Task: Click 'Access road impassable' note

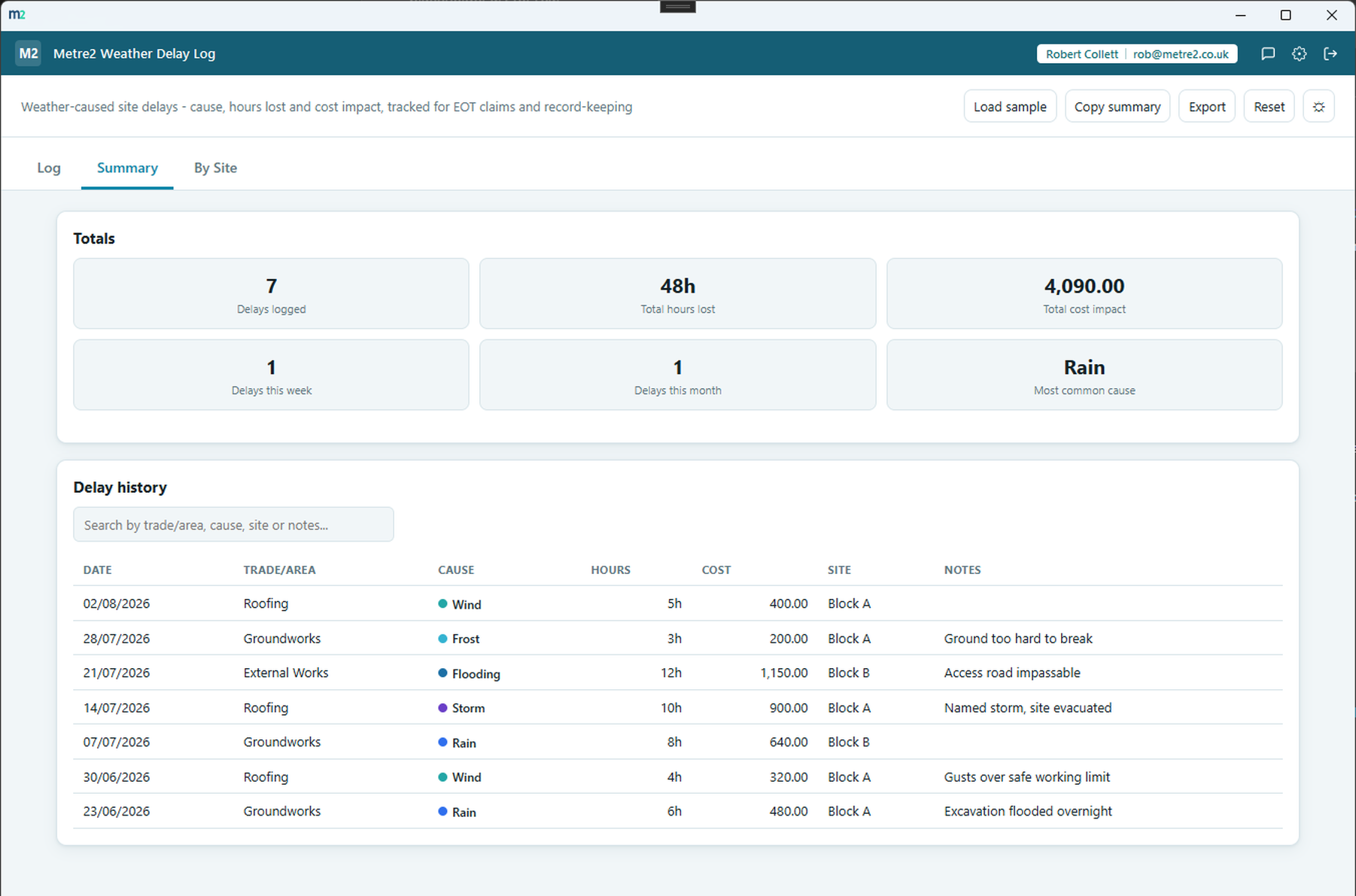Action: coord(1012,673)
